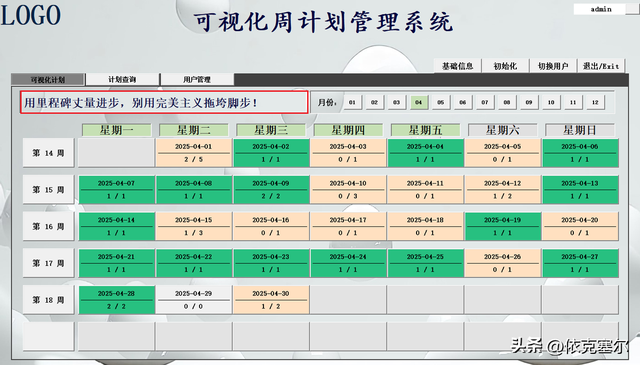Open the 2025-04-28 day cell
Image resolution: width=640 pixels, height=365 pixels.
coord(116,300)
